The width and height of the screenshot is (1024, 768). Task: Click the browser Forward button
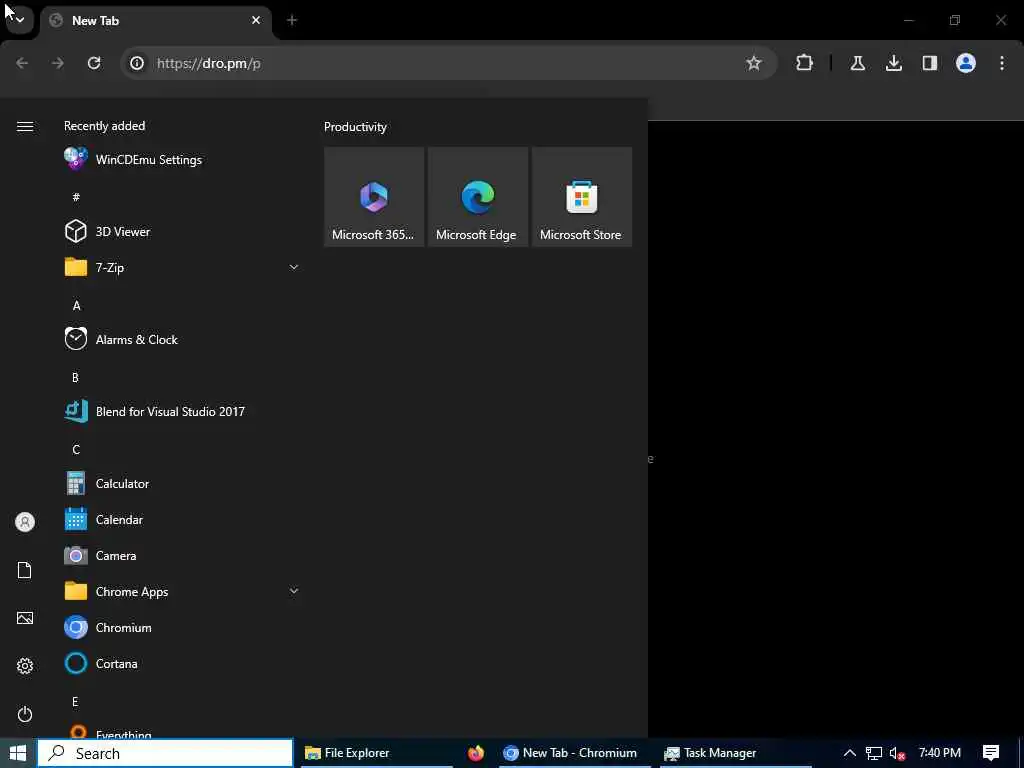coord(58,63)
